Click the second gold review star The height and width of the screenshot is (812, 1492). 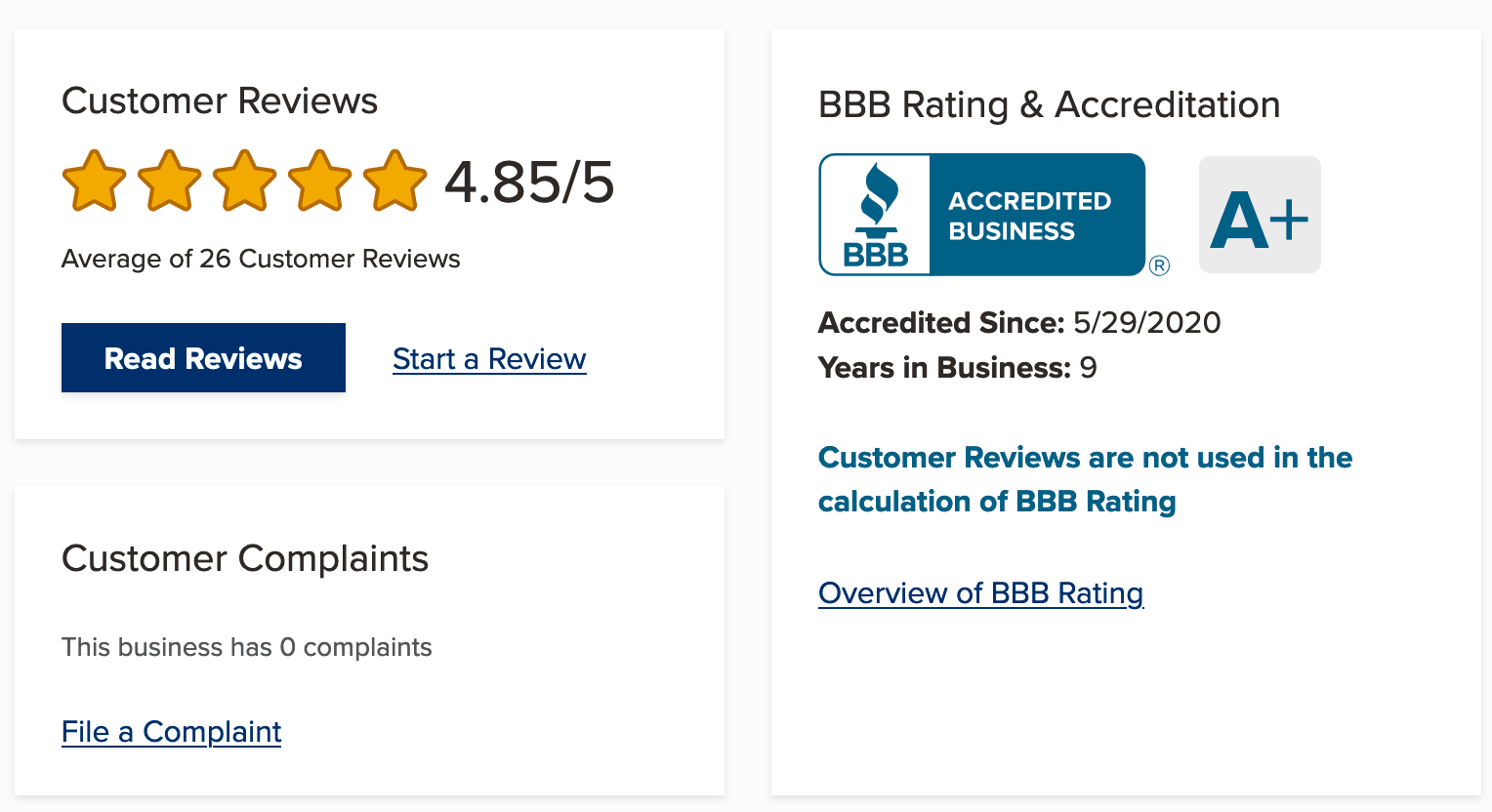coord(169,181)
